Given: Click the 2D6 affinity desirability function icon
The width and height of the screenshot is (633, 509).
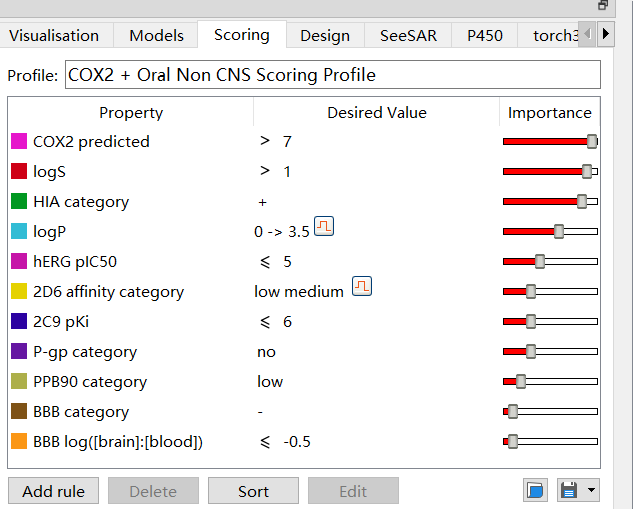Looking at the screenshot, I should 362,287.
